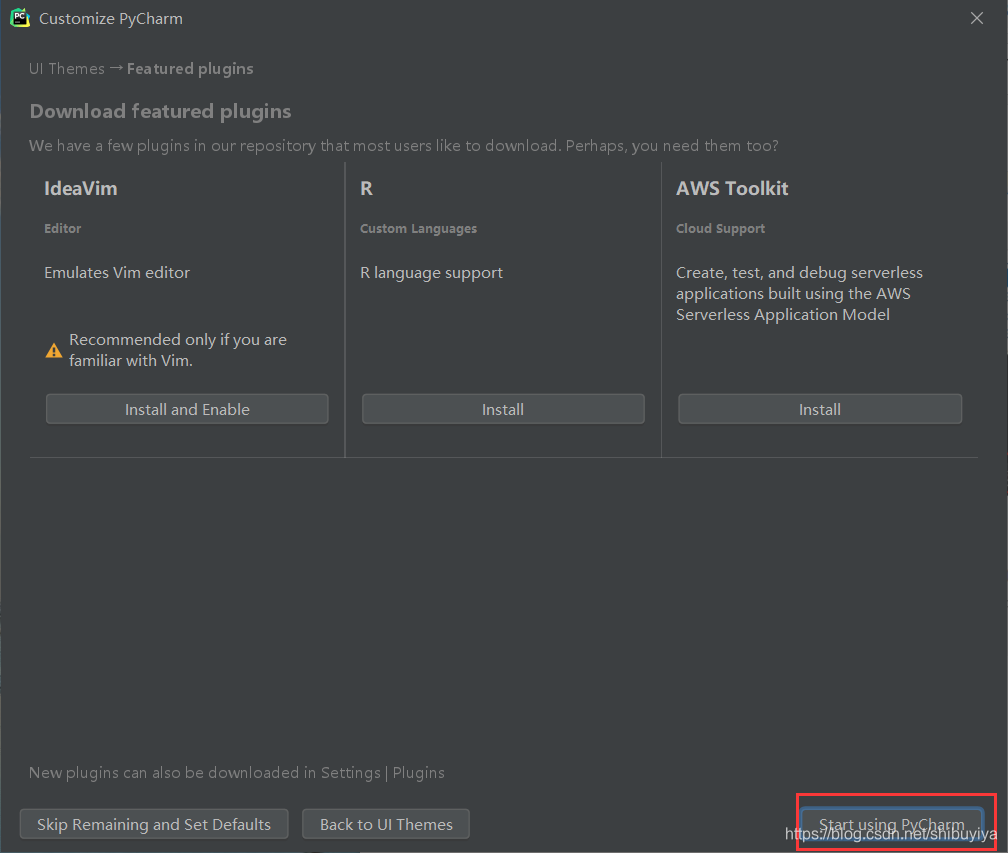Close the Customize PyCharm dialog
1008x853 pixels.
click(976, 18)
